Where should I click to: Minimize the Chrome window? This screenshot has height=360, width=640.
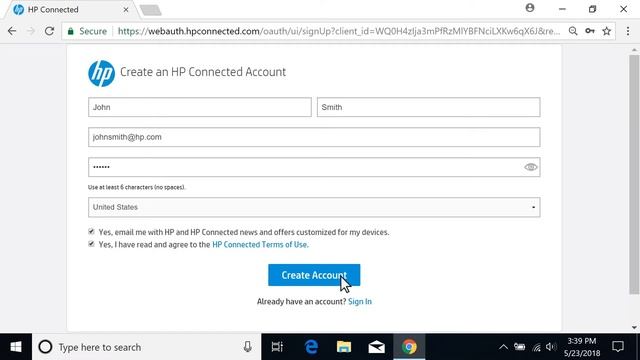click(x=562, y=9)
